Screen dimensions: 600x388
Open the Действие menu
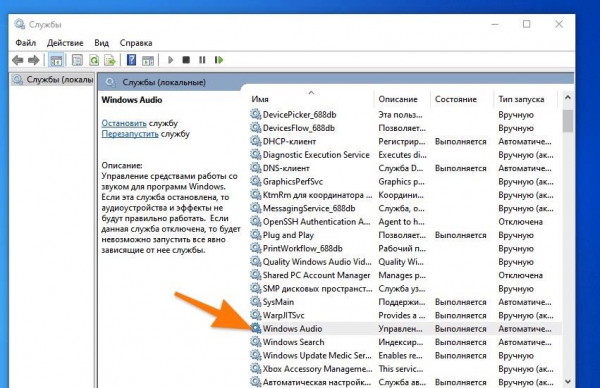coord(65,43)
